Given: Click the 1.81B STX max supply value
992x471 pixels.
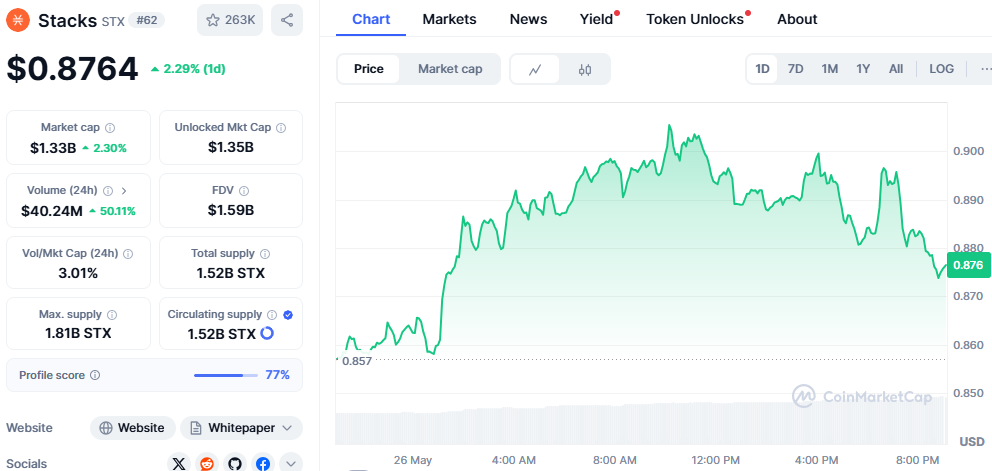Looking at the screenshot, I should [x=78, y=333].
